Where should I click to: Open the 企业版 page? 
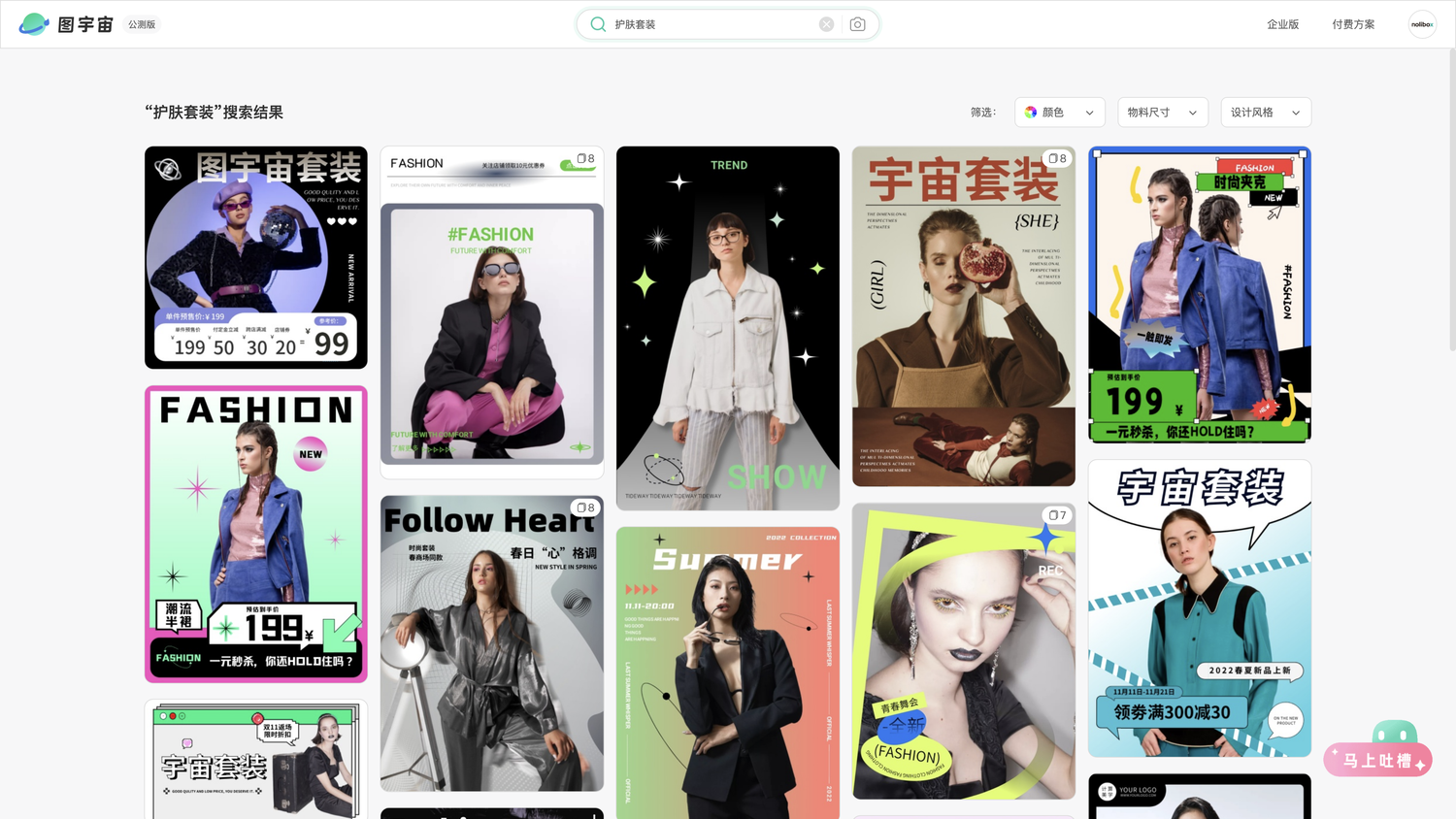[1282, 24]
